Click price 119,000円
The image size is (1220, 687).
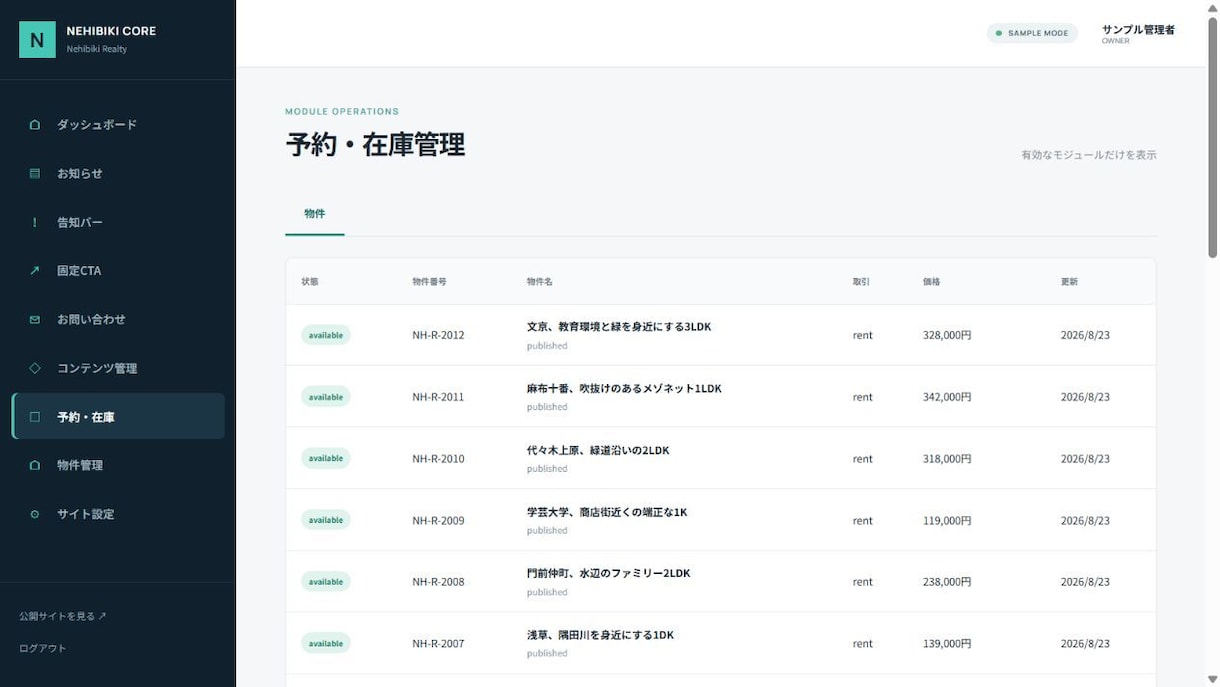947,520
